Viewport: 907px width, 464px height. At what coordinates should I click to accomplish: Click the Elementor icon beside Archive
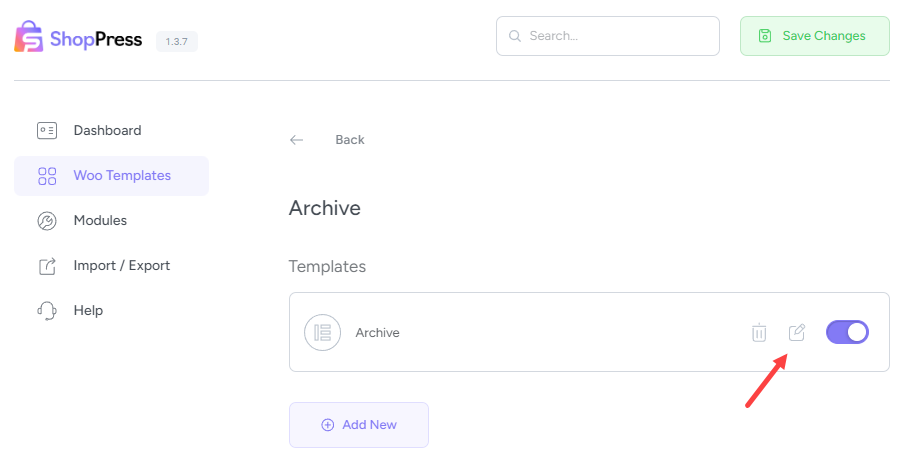click(322, 333)
